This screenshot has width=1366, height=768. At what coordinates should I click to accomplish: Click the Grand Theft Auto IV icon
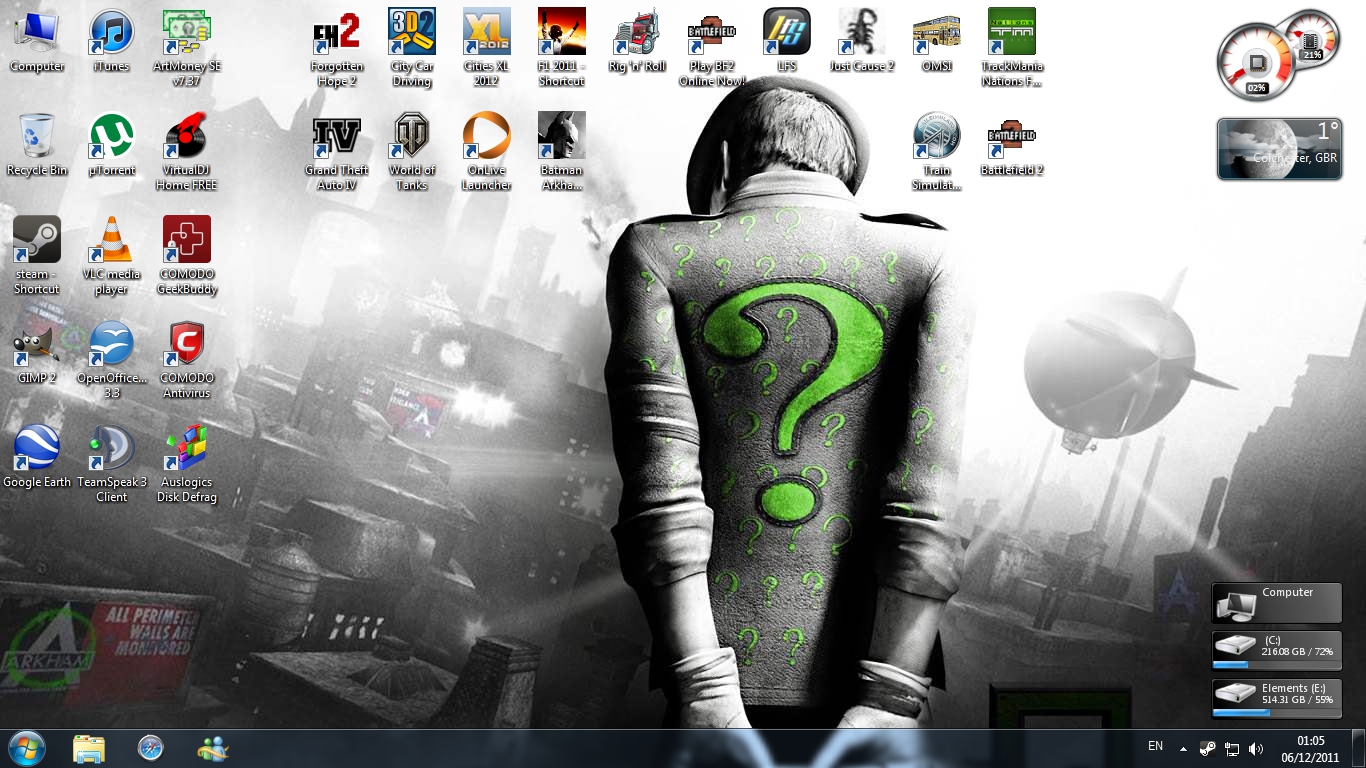pos(337,152)
